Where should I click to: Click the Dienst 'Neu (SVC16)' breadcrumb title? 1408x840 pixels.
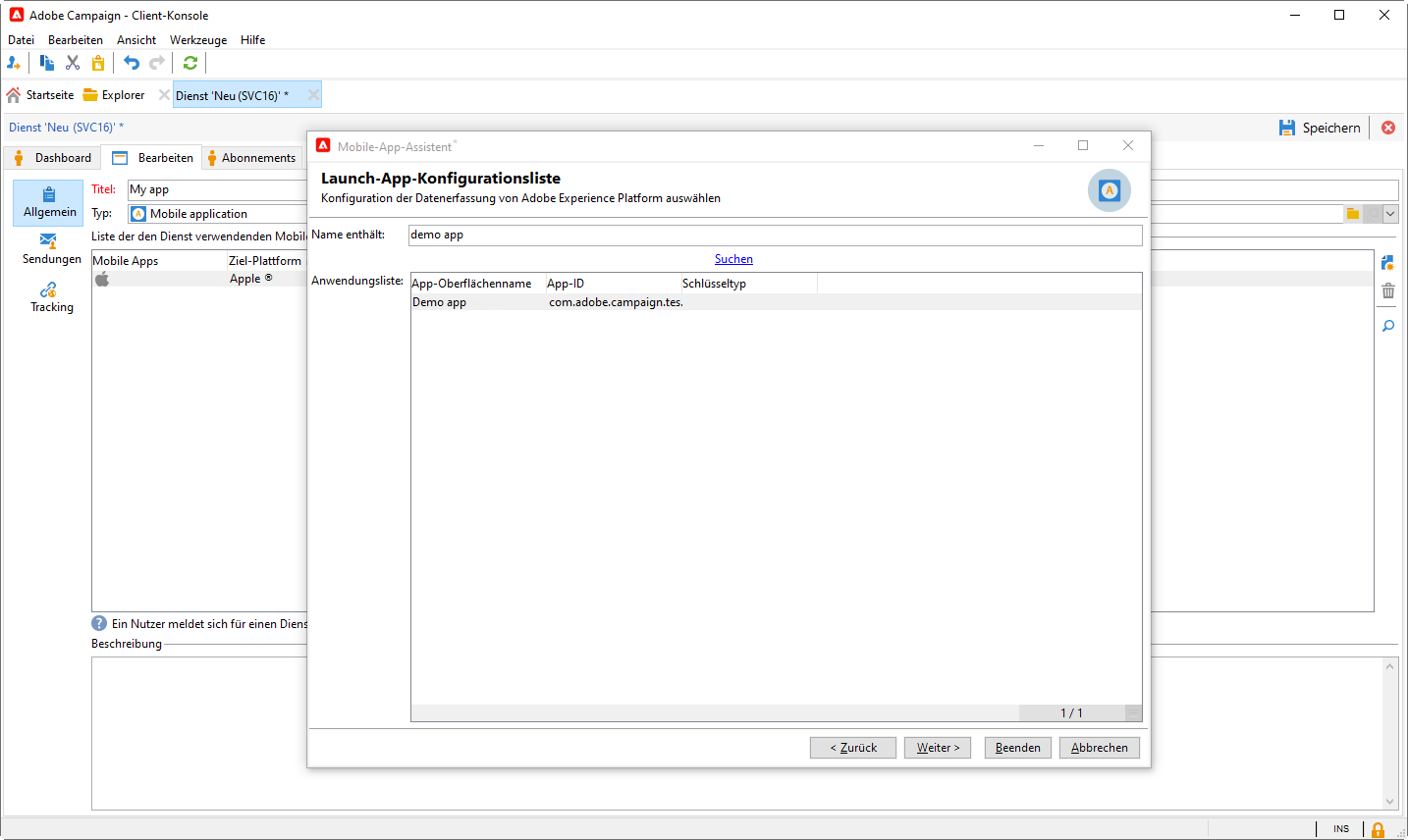click(67, 128)
